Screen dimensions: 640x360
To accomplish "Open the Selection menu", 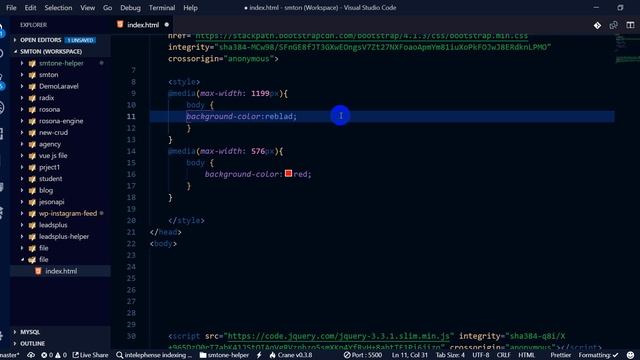I will [58, 8].
